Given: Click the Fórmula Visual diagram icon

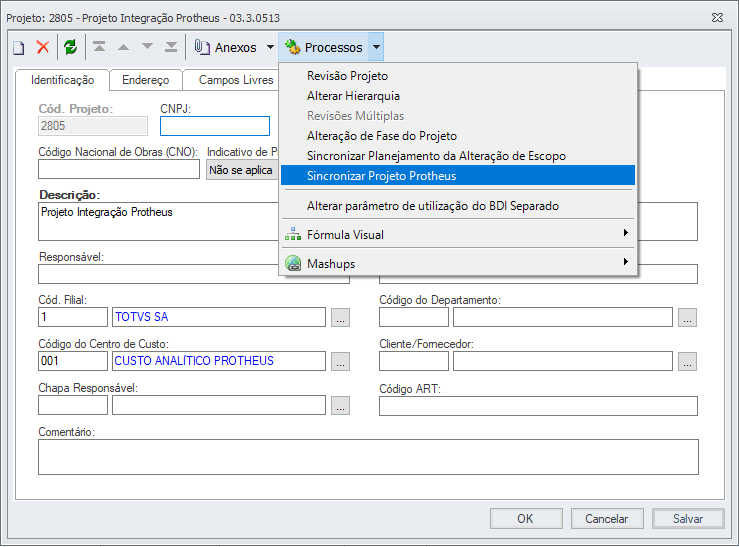Looking at the screenshot, I should click(x=293, y=234).
